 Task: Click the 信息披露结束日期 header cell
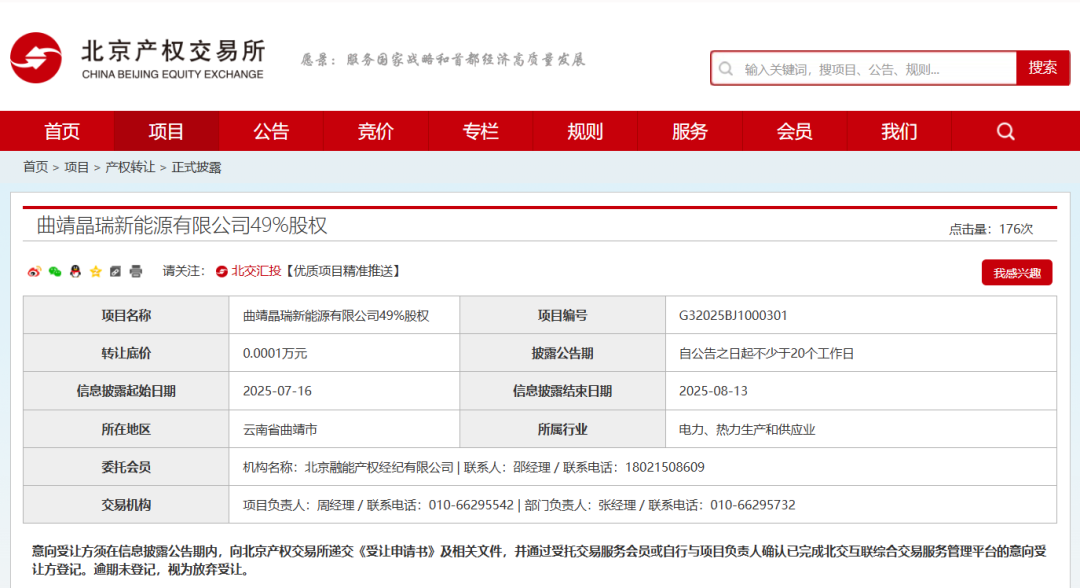pos(563,391)
